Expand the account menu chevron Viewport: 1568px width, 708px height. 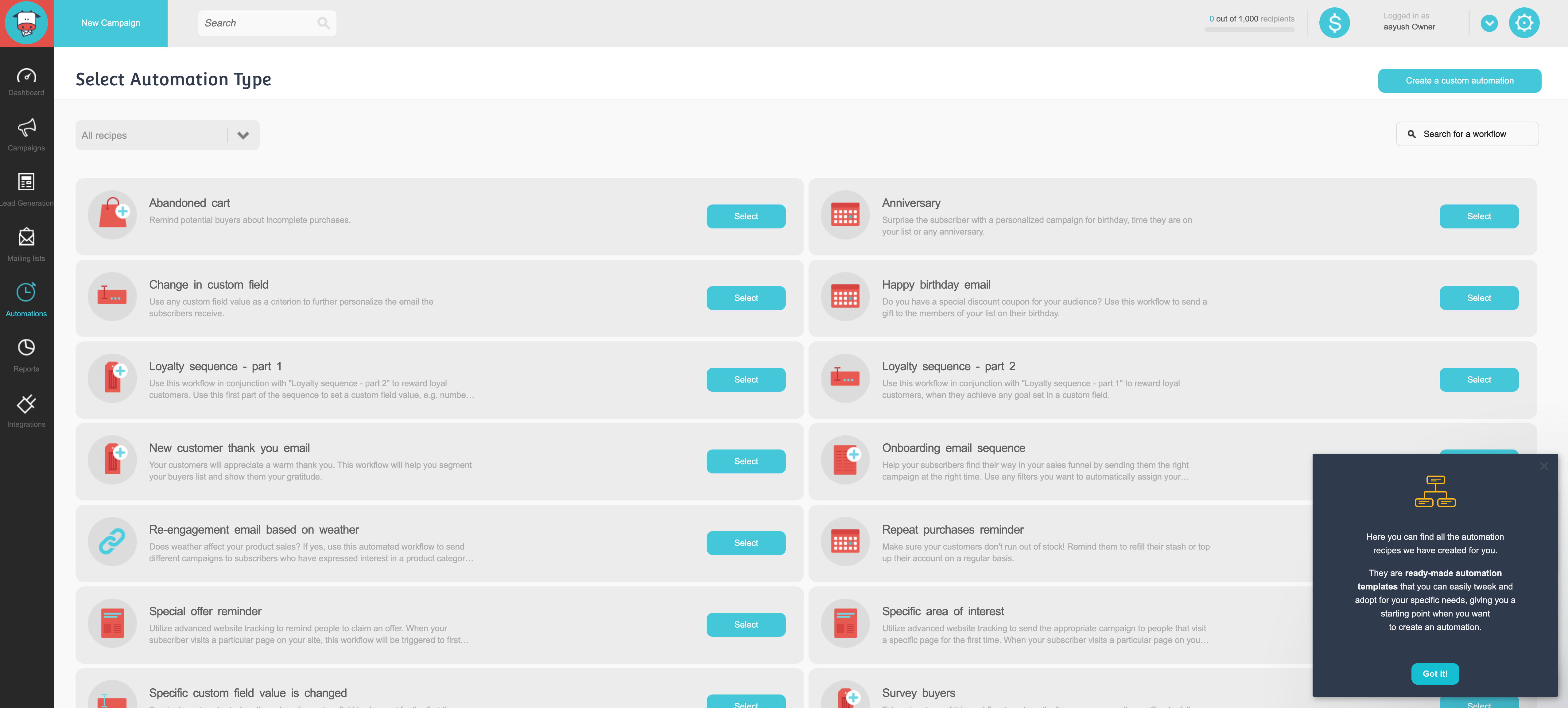[x=1489, y=23]
